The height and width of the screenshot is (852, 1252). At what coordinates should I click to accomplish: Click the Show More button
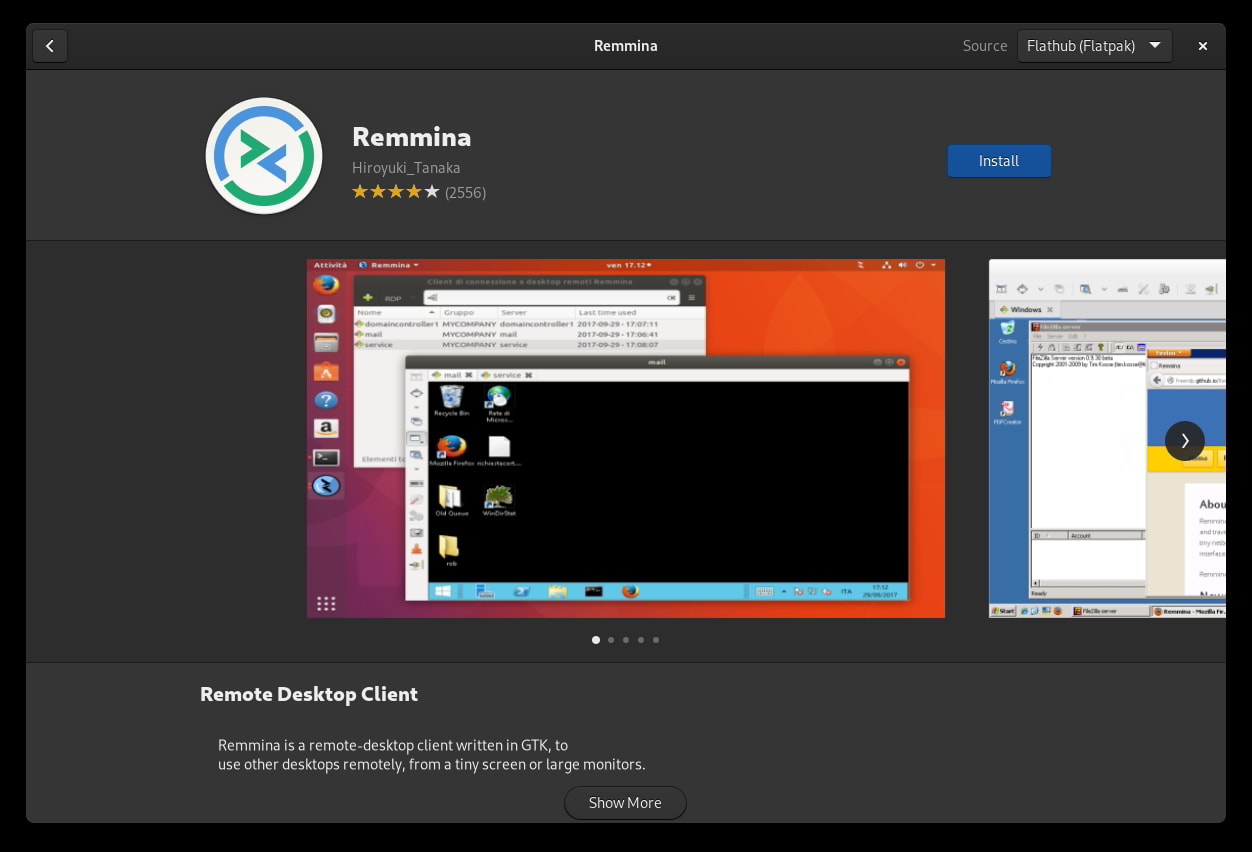[625, 802]
